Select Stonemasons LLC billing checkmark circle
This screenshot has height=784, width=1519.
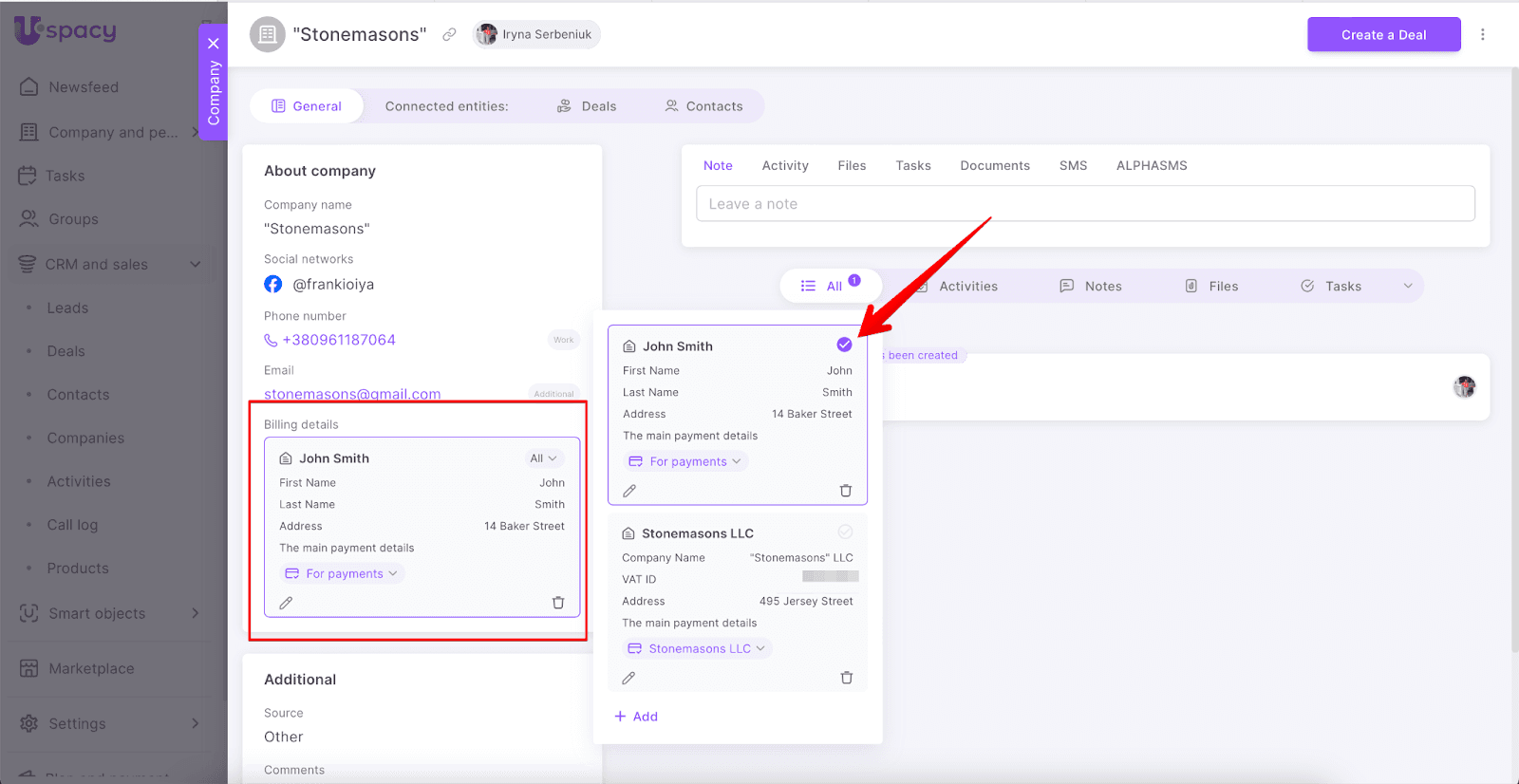tap(845, 532)
